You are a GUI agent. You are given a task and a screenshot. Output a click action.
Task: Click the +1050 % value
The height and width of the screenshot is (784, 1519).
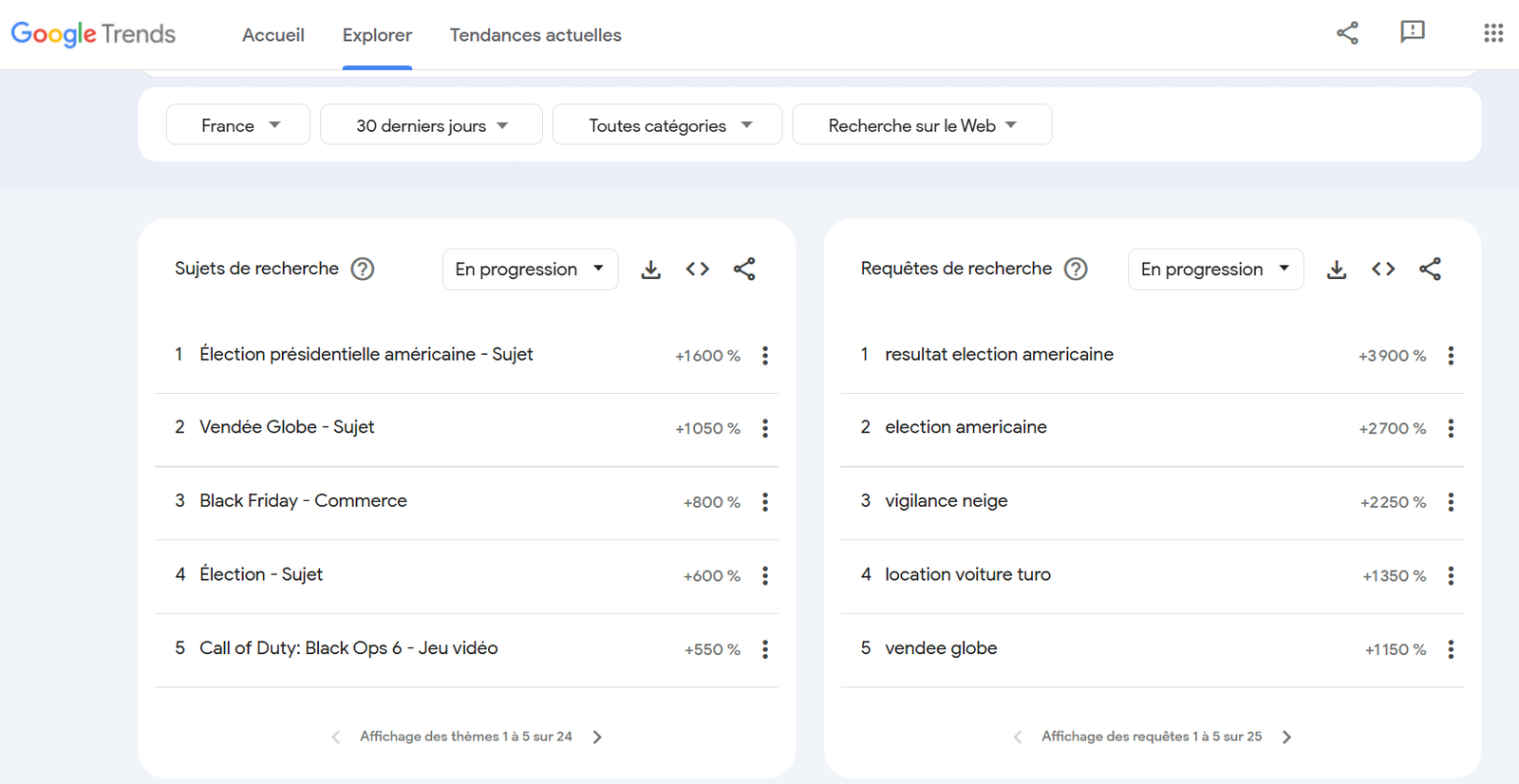[x=707, y=429]
